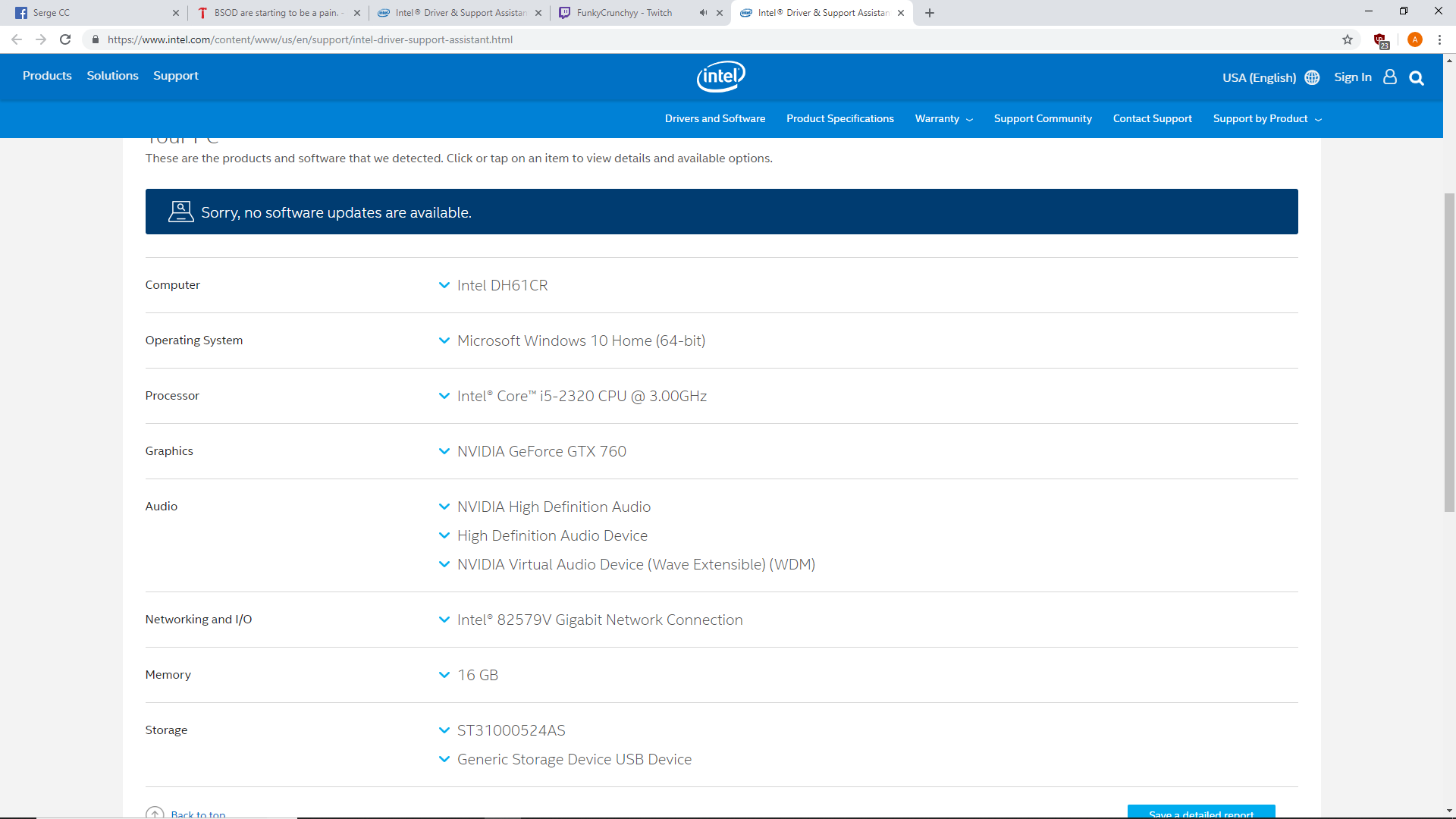Switch to the first Intel Driver Assistant tab
This screenshot has width=1456, height=819.
(x=460, y=13)
